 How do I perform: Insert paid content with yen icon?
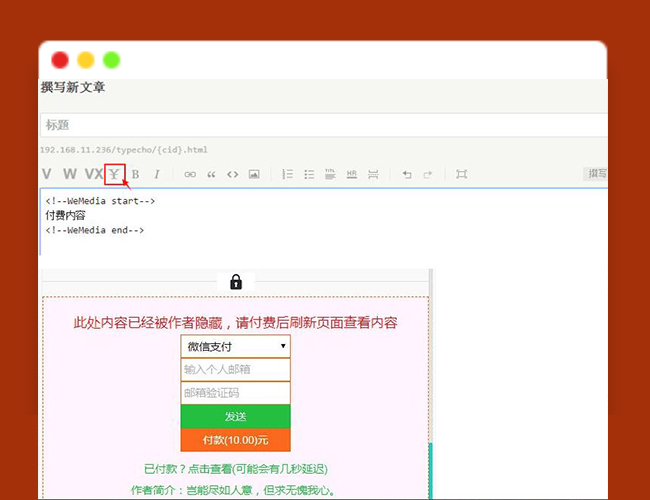pyautogui.click(x=114, y=174)
